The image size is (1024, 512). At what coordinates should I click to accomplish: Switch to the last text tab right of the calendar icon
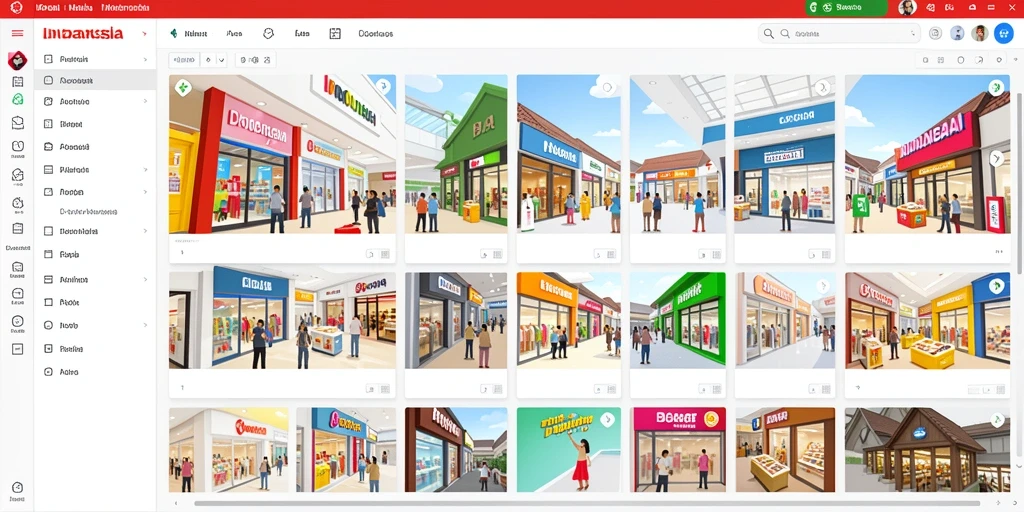click(x=376, y=33)
